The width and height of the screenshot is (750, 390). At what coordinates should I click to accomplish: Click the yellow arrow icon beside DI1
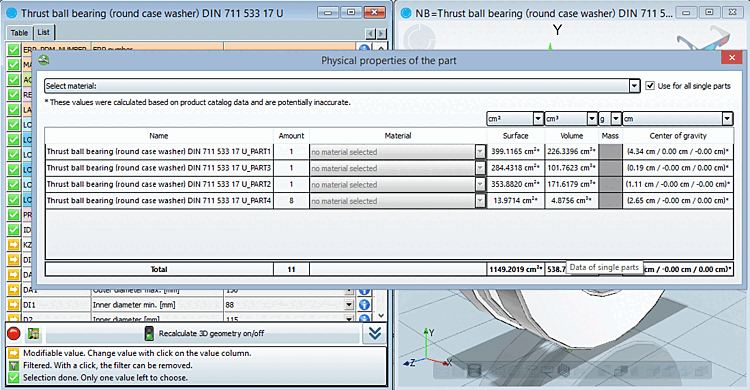tap(13, 304)
